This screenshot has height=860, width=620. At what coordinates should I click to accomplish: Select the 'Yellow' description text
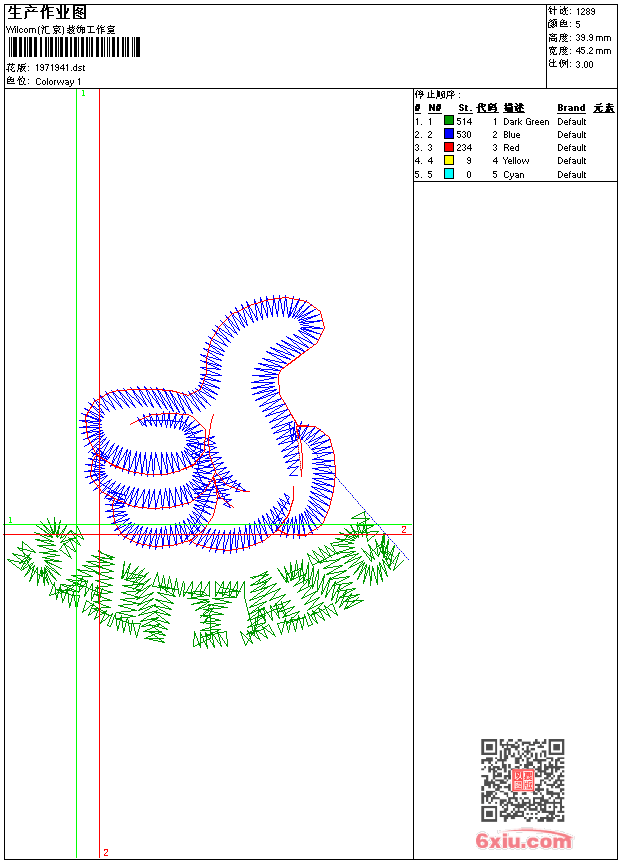pyautogui.click(x=516, y=161)
